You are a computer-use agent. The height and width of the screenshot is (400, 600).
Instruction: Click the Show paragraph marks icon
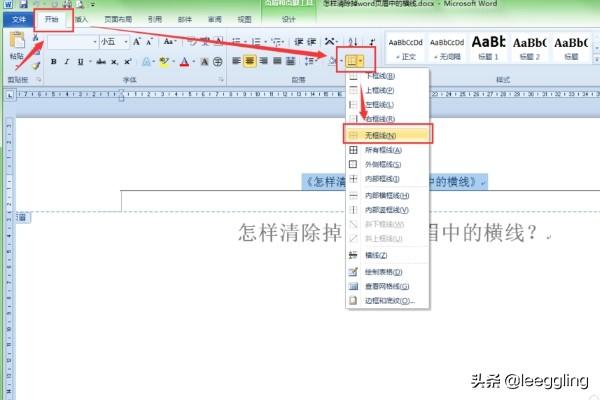point(372,42)
